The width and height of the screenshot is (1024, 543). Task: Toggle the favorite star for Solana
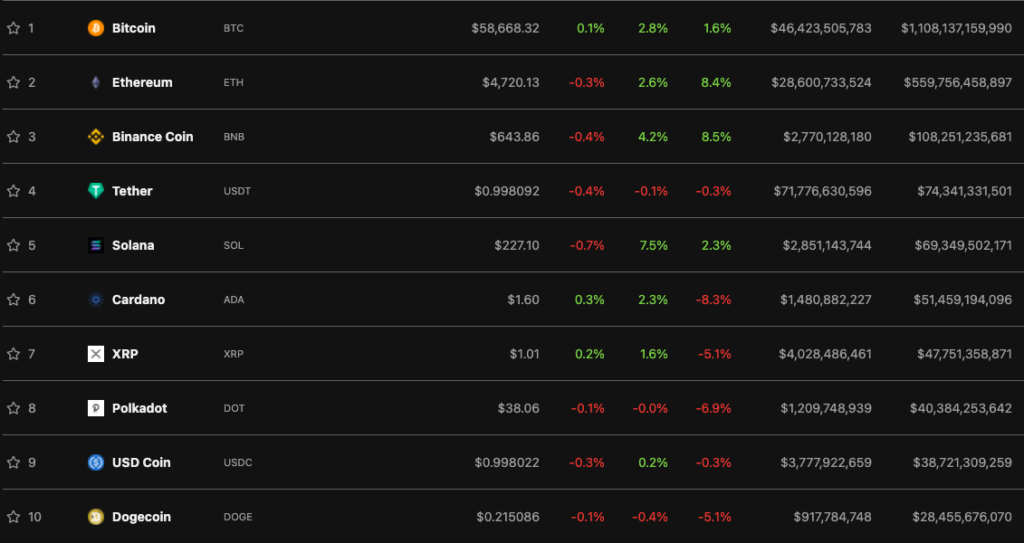(x=14, y=245)
